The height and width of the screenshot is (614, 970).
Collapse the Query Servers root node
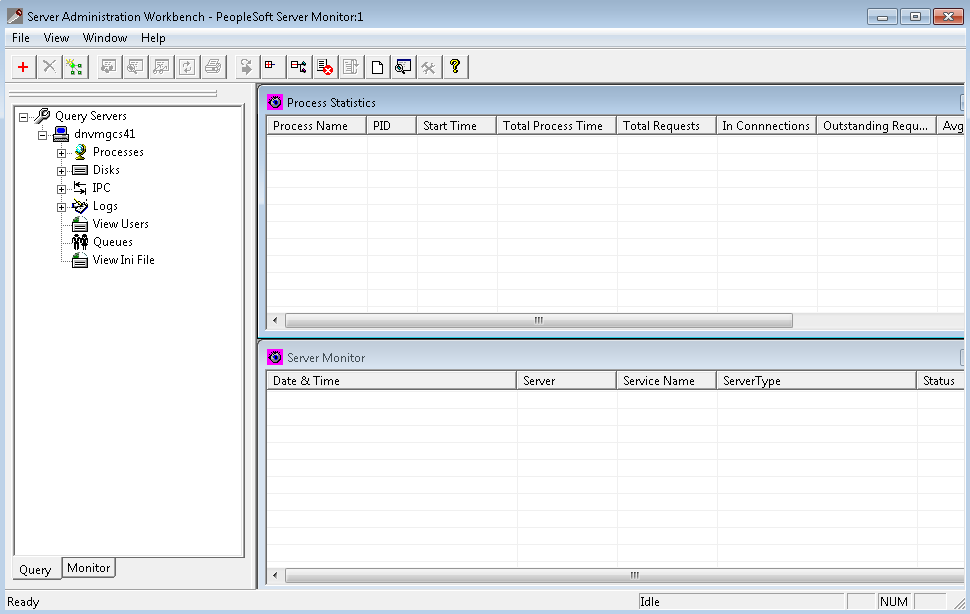click(x=24, y=117)
